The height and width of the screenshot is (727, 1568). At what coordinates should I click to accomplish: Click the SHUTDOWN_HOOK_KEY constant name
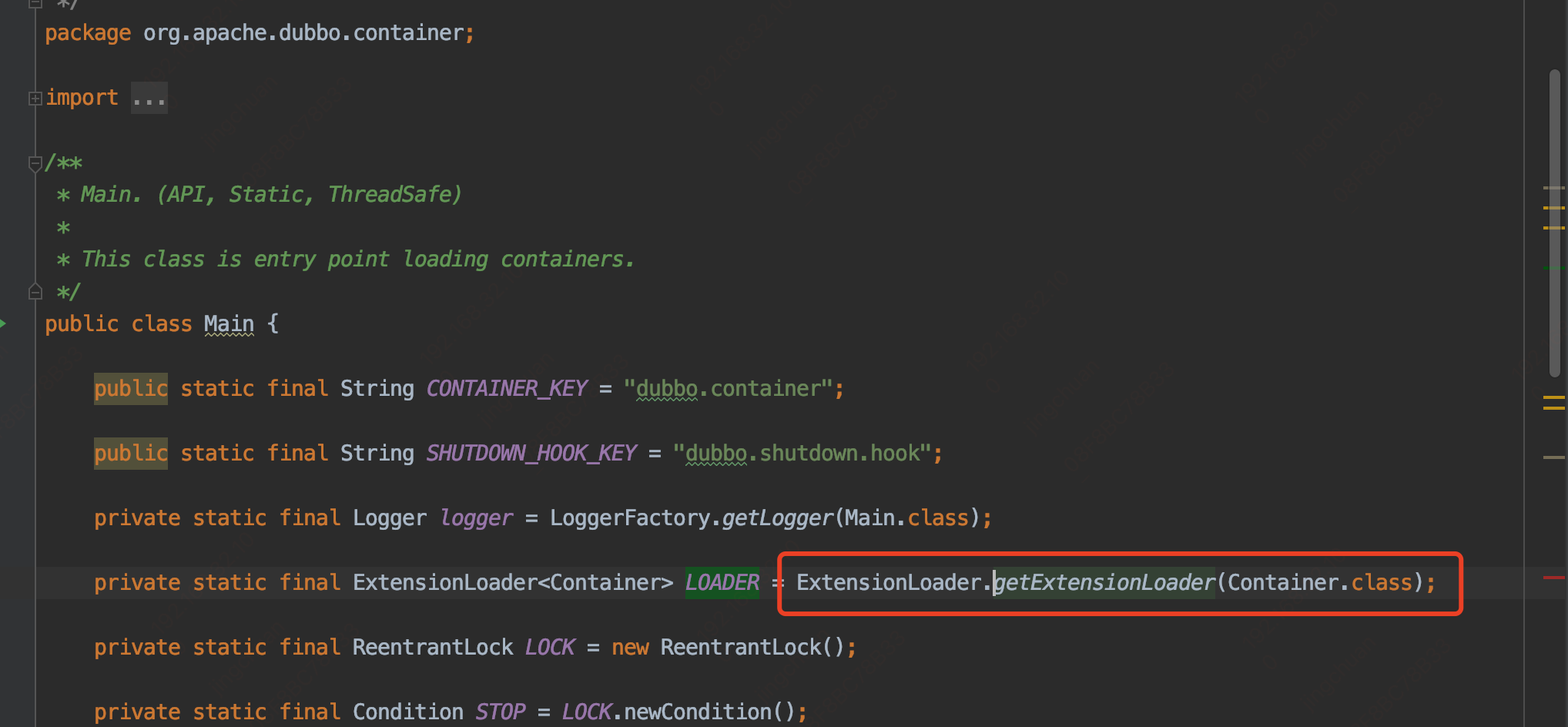(531, 453)
